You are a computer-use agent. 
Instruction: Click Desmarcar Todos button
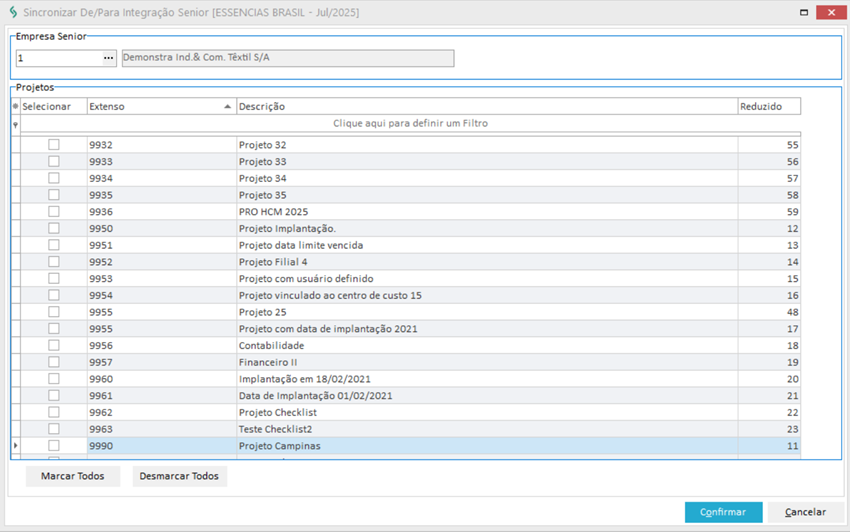point(179,476)
